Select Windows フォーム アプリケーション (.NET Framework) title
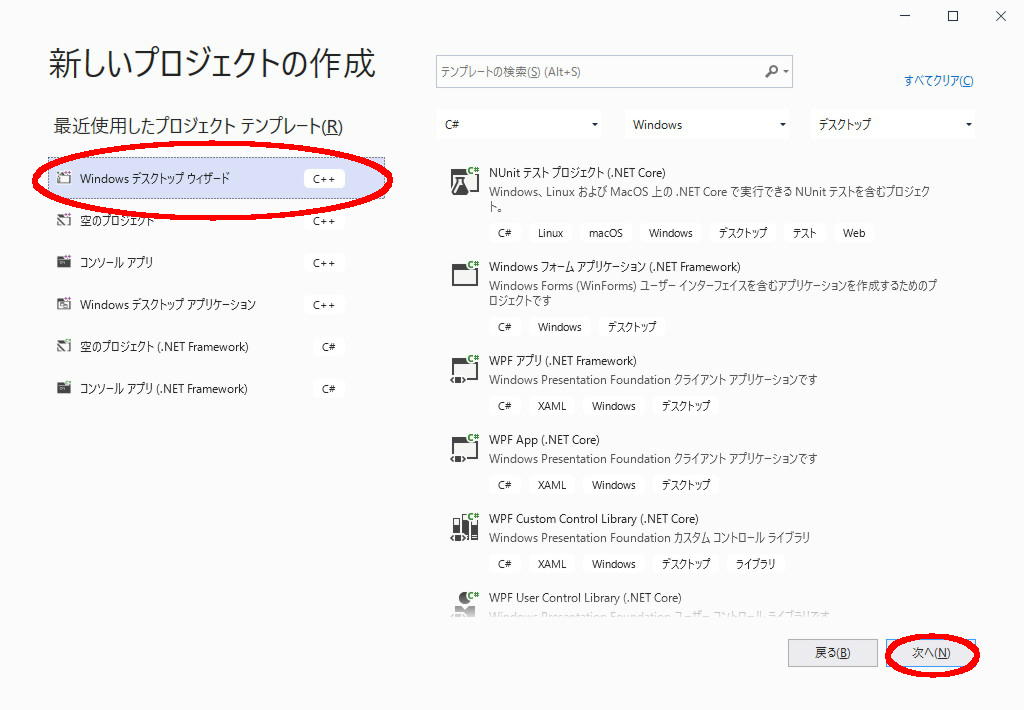Viewport: 1024px width, 710px height. coord(615,266)
